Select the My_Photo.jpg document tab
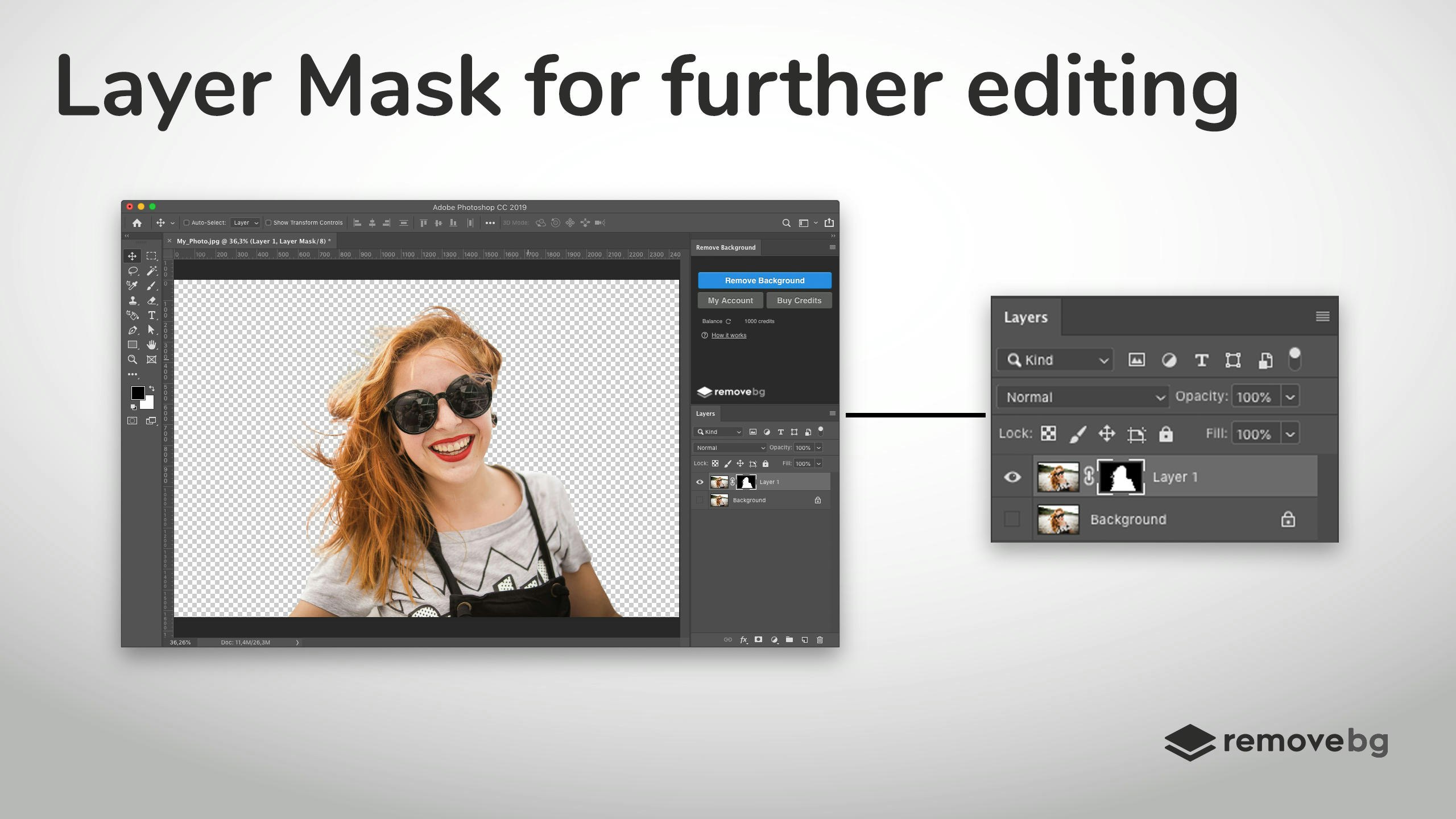The width and height of the screenshot is (1456, 819). coord(253,241)
